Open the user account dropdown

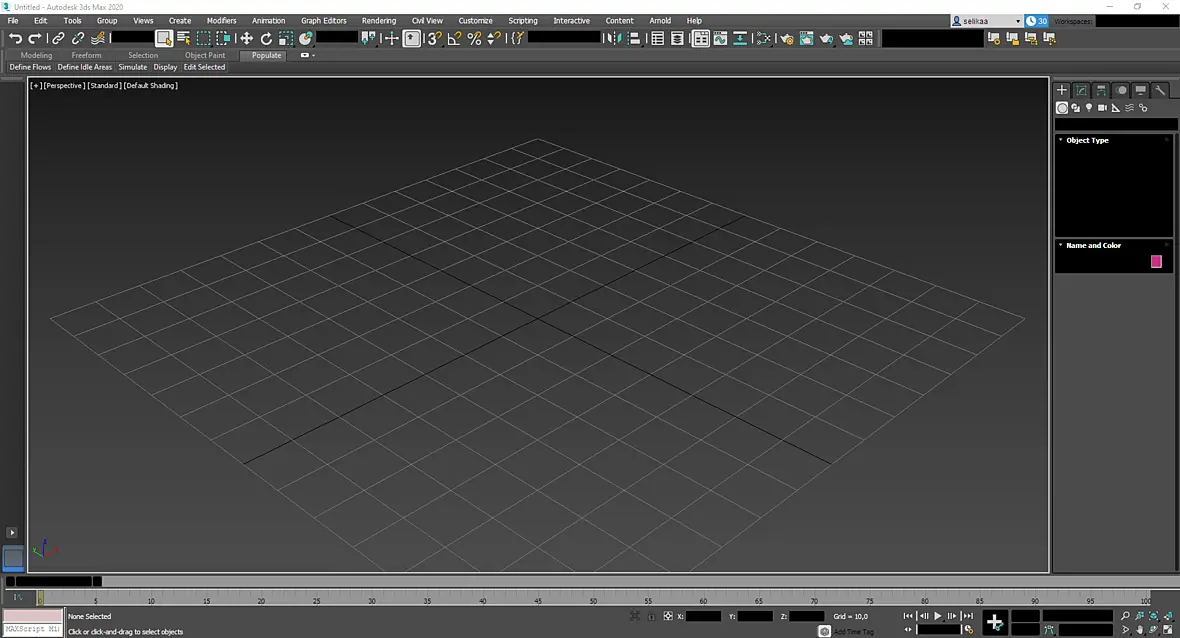987,21
